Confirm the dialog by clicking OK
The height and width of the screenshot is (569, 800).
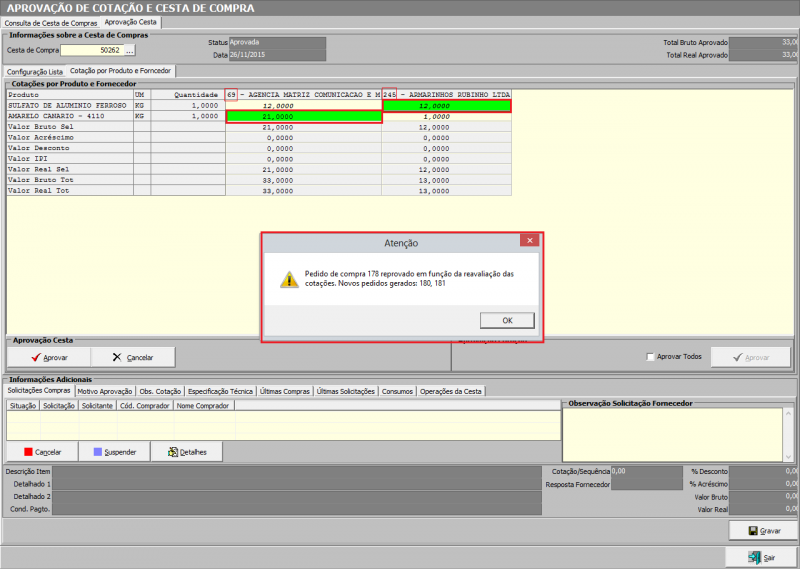pos(506,320)
